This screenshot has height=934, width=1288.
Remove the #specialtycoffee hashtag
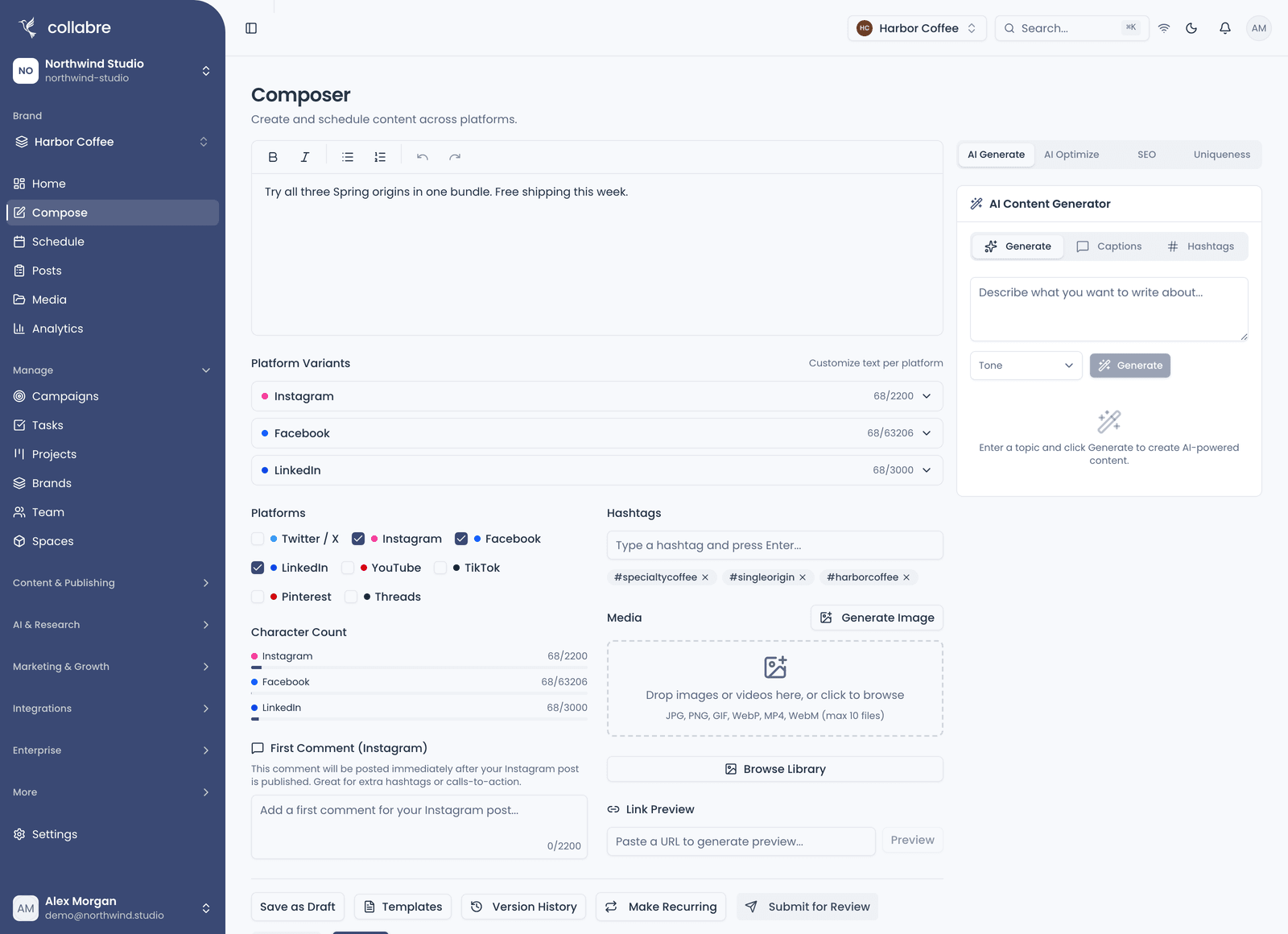(705, 577)
